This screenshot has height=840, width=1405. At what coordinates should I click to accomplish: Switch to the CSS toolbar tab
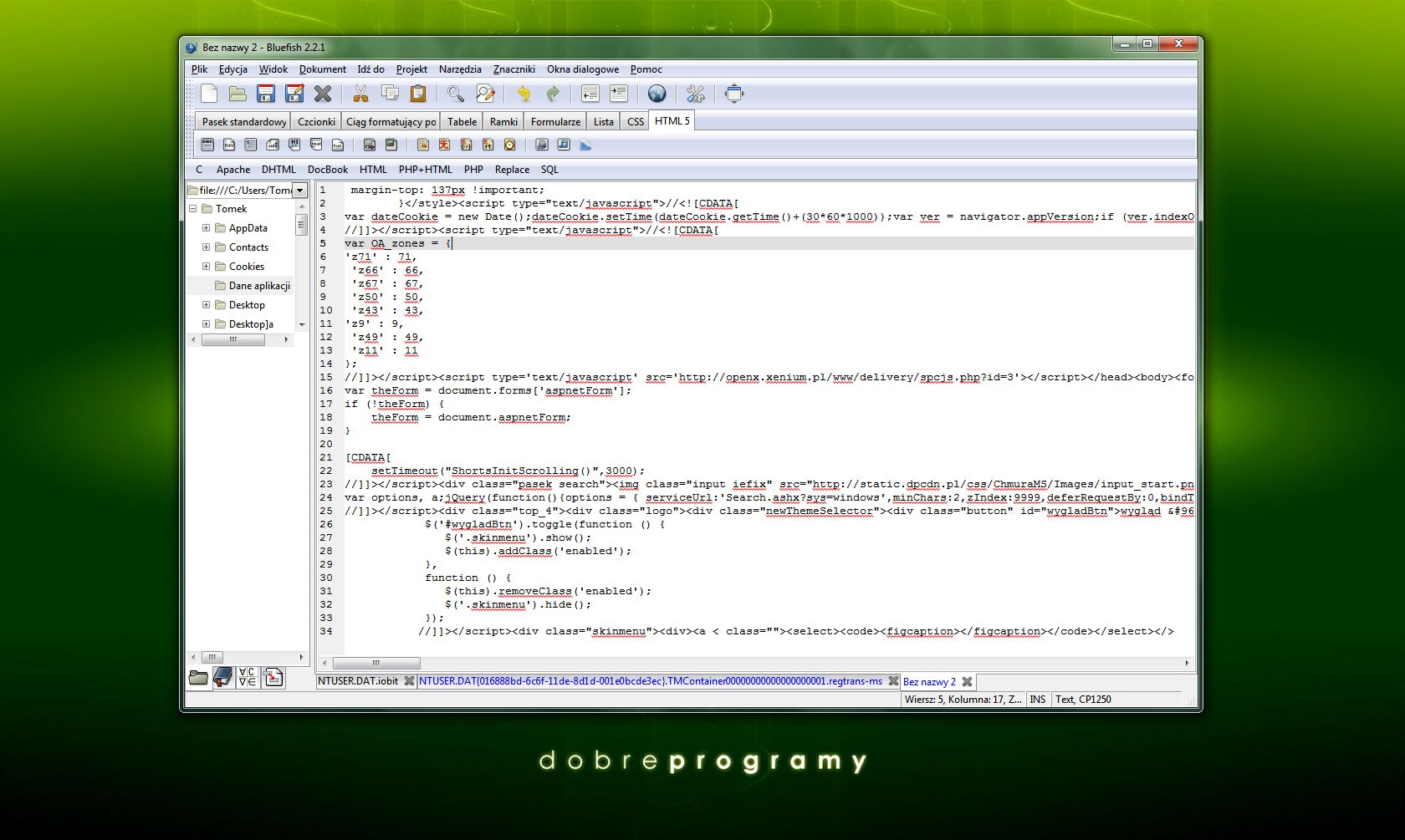(636, 122)
